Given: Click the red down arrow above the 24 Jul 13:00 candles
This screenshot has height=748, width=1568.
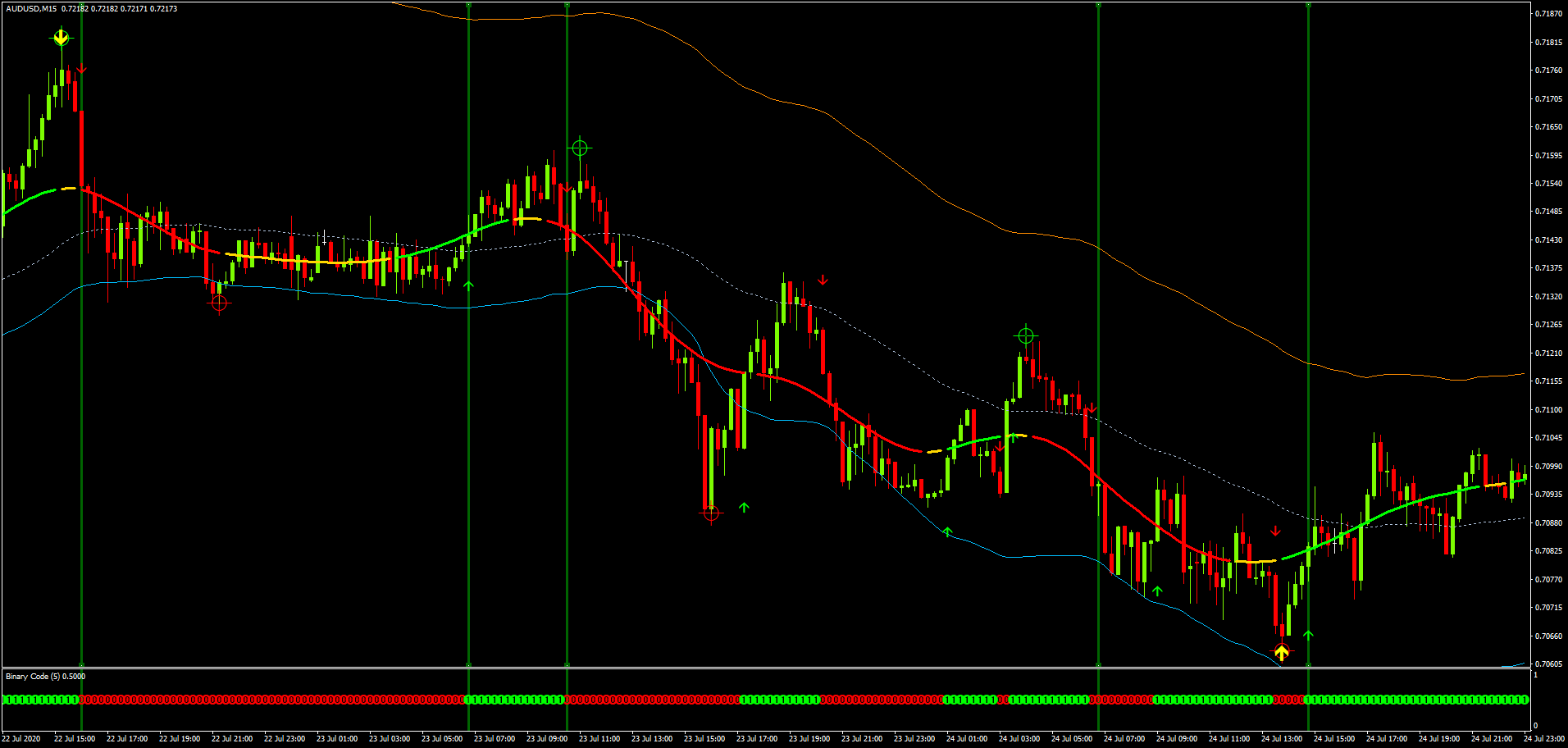Looking at the screenshot, I should pos(1274,530).
